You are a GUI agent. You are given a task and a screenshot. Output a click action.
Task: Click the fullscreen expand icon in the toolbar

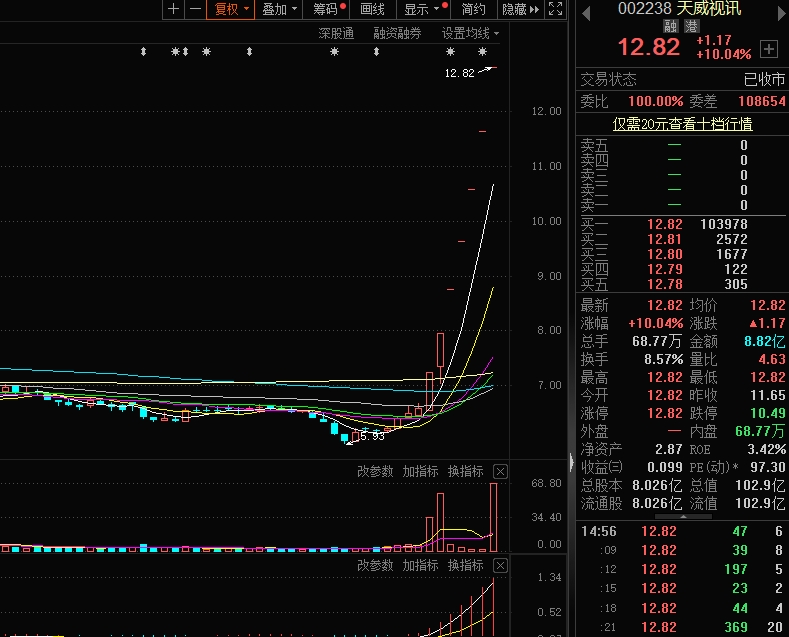pyautogui.click(x=556, y=9)
